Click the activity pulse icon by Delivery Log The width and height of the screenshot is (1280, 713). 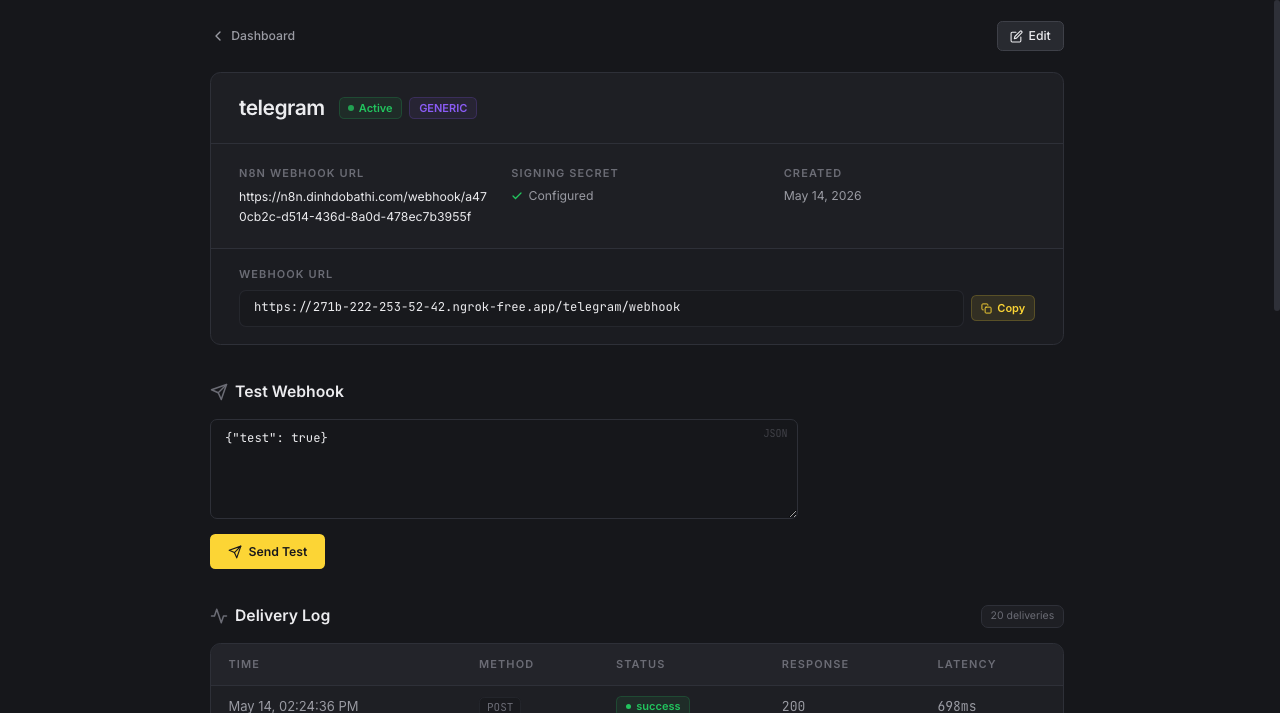click(219, 616)
